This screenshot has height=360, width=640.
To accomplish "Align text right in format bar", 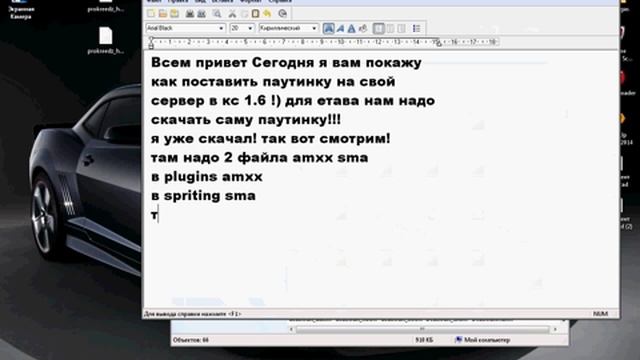I will [402, 28].
